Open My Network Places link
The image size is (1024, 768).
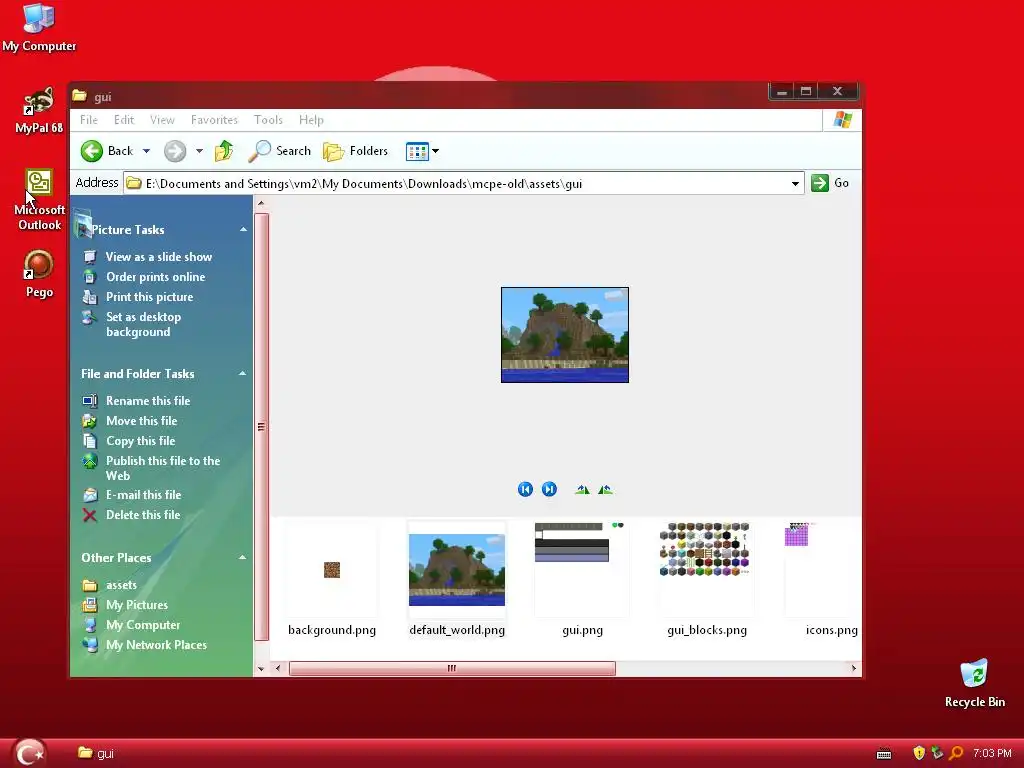click(x=157, y=645)
